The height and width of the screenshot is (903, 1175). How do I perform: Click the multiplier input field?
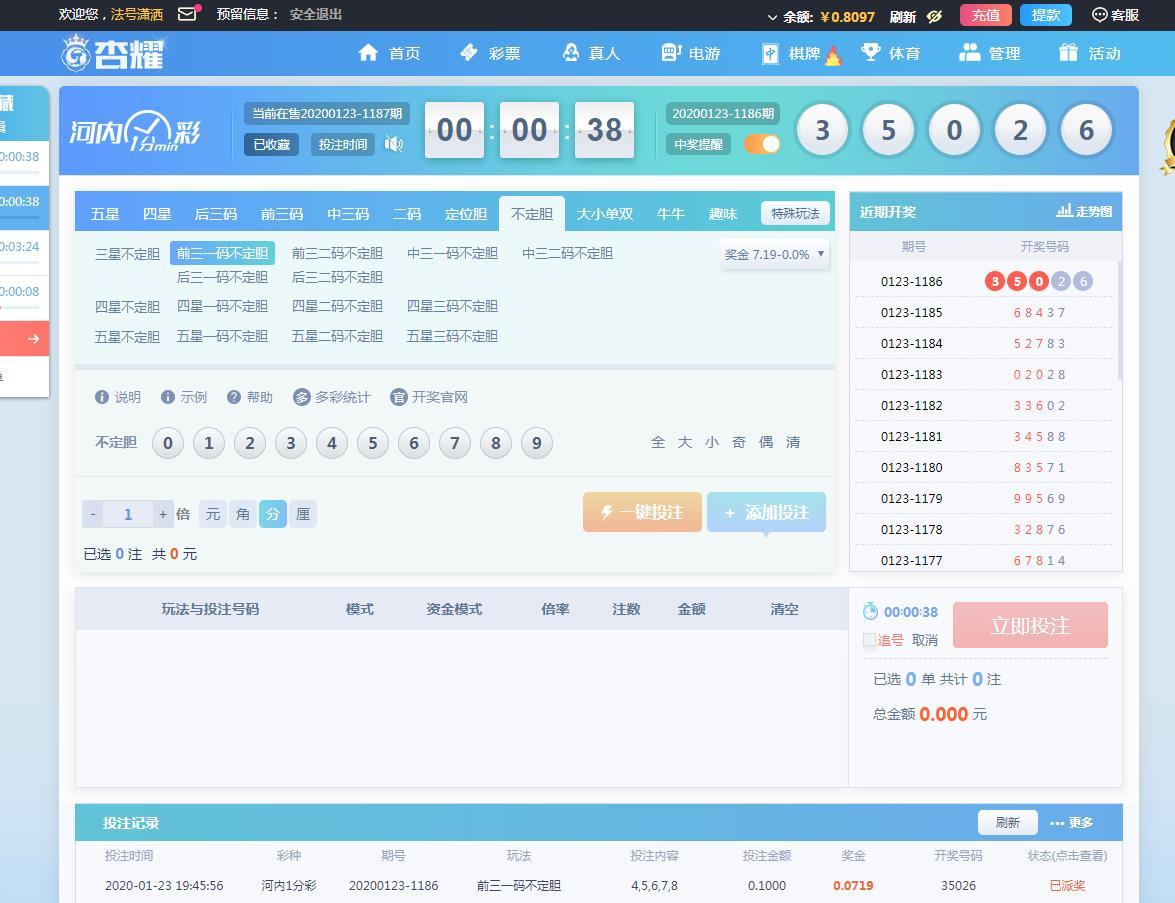tap(128, 514)
